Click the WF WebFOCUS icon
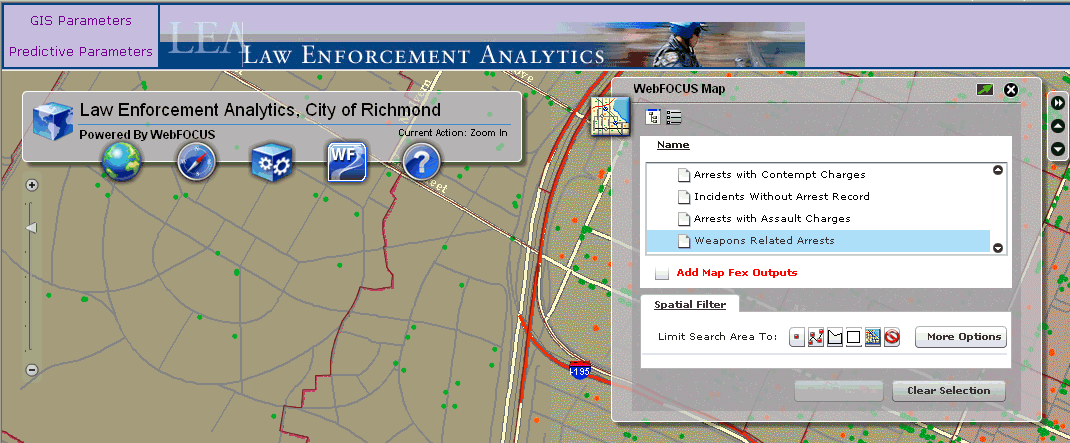 [346, 161]
